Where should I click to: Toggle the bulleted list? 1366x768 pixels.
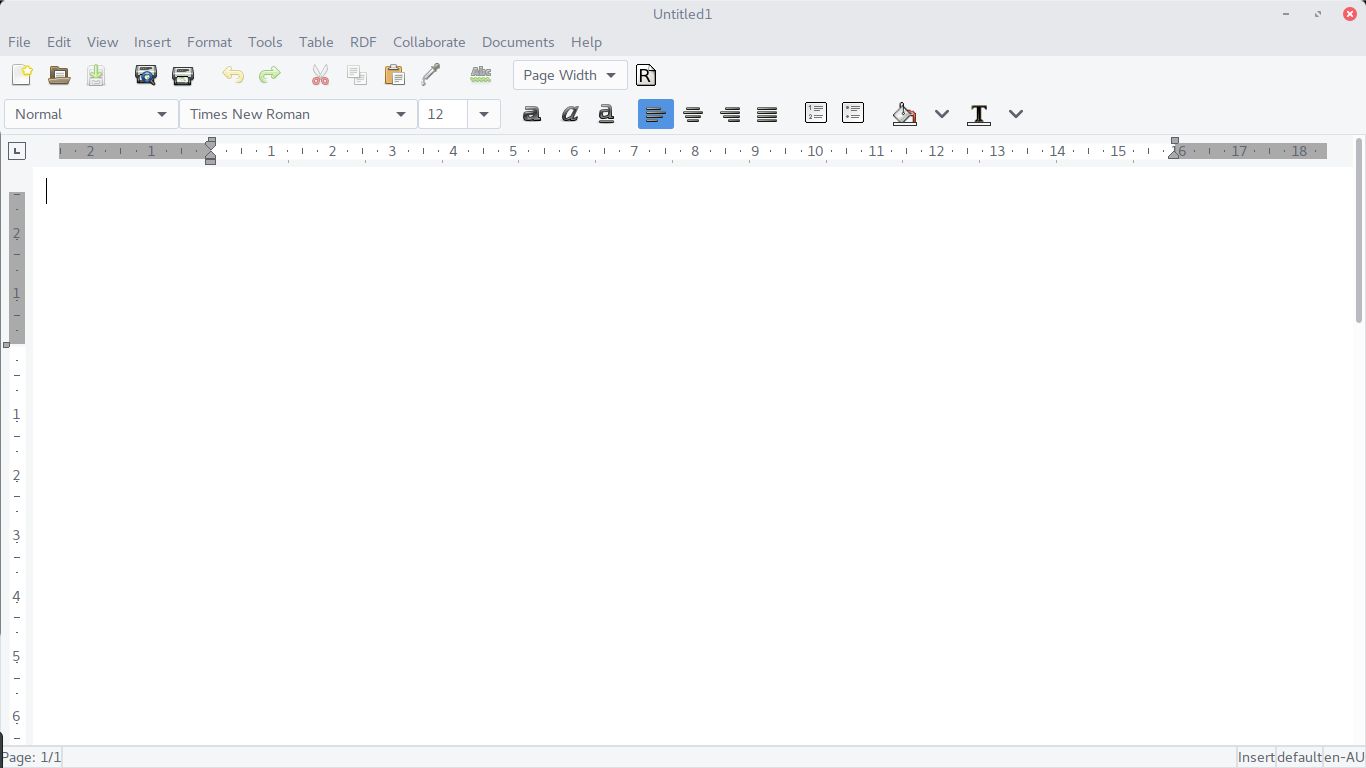(x=853, y=113)
